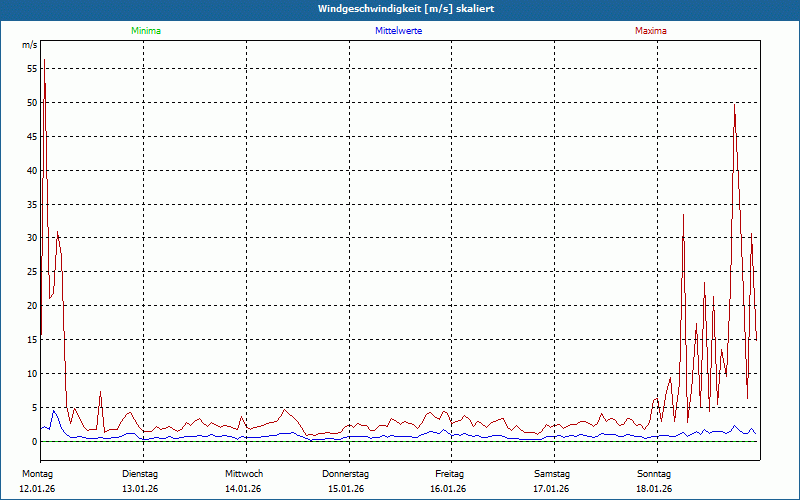Select the Montag day label
800x500 pixels.
[37, 473]
